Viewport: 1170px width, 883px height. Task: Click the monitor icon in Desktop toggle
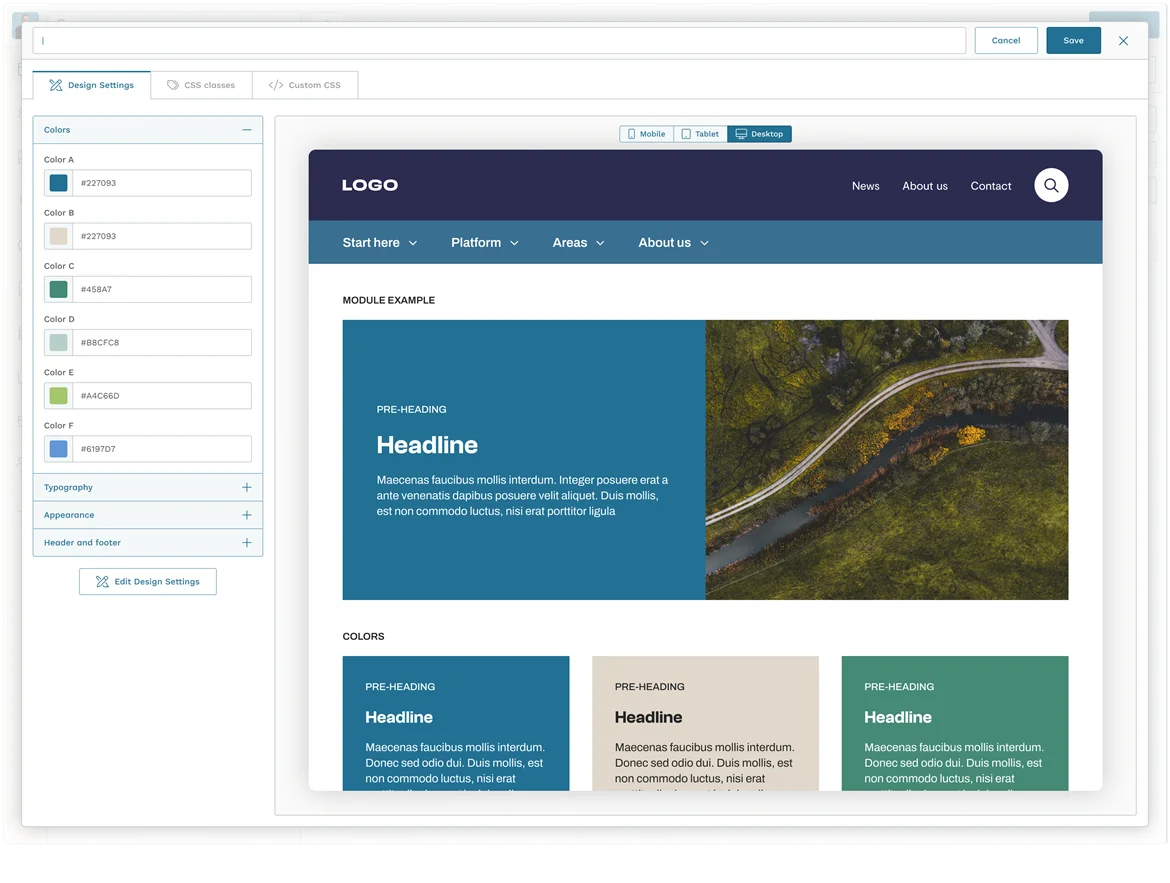741,134
